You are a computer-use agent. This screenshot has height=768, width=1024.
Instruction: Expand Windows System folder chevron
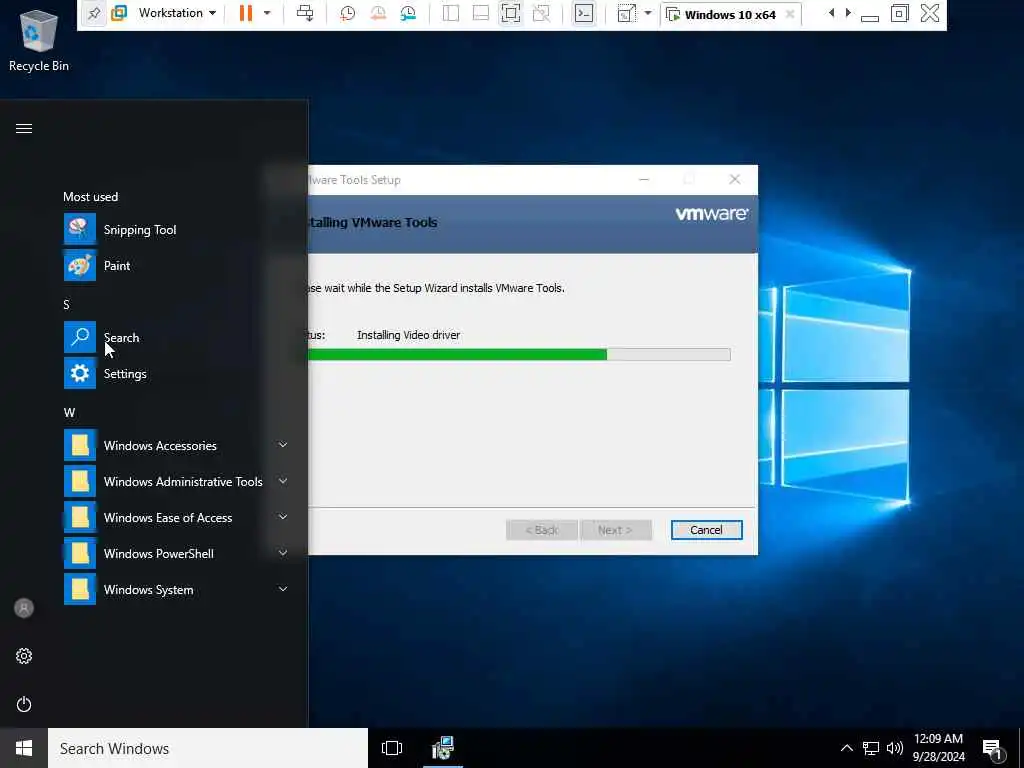coord(283,588)
